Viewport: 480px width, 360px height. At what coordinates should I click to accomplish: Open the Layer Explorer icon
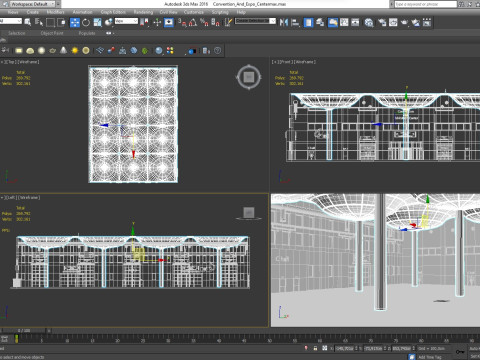[x=320, y=22]
